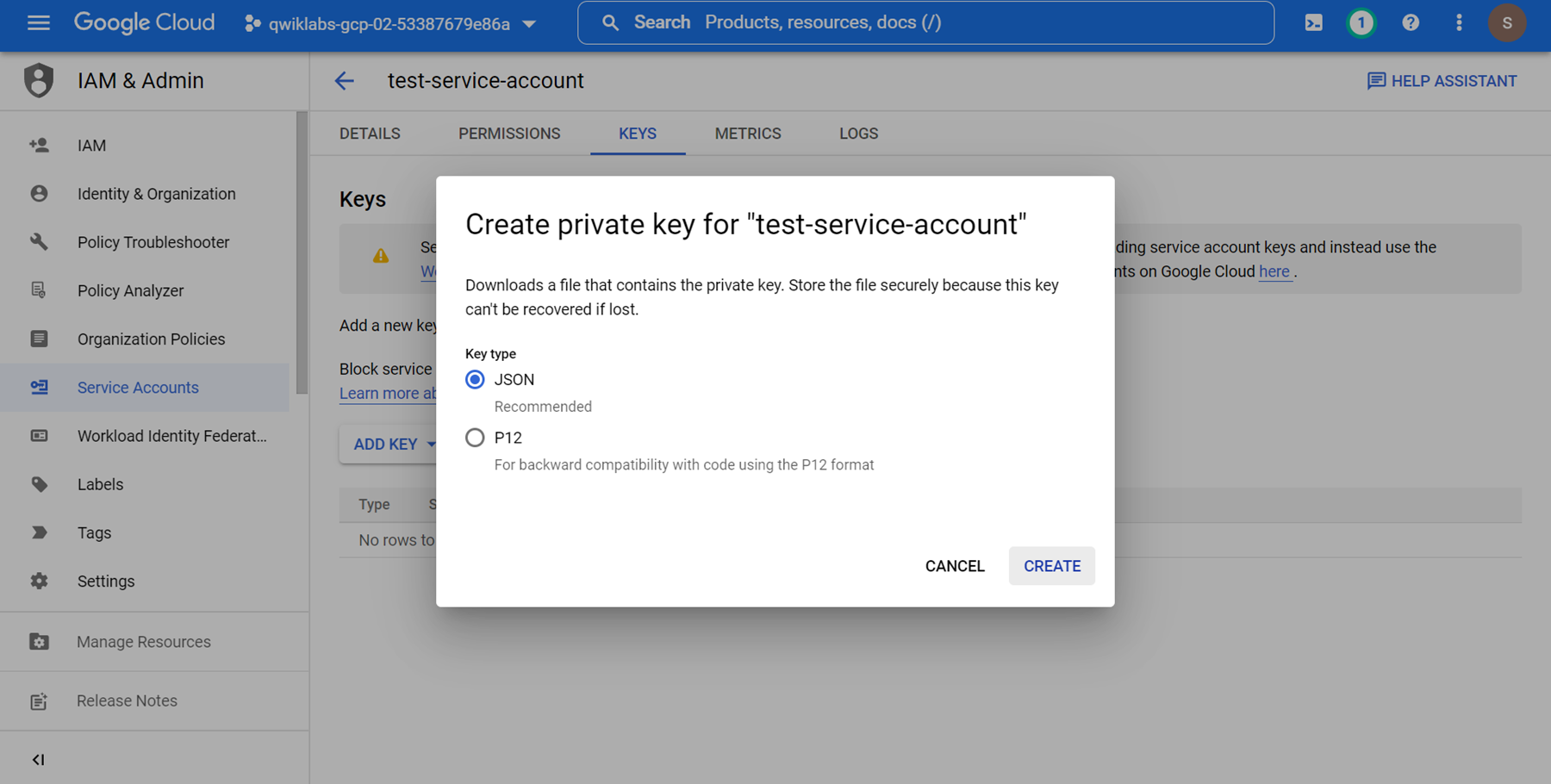Click the warning triangle icon in banner
This screenshot has height=784, width=1551.
381,256
